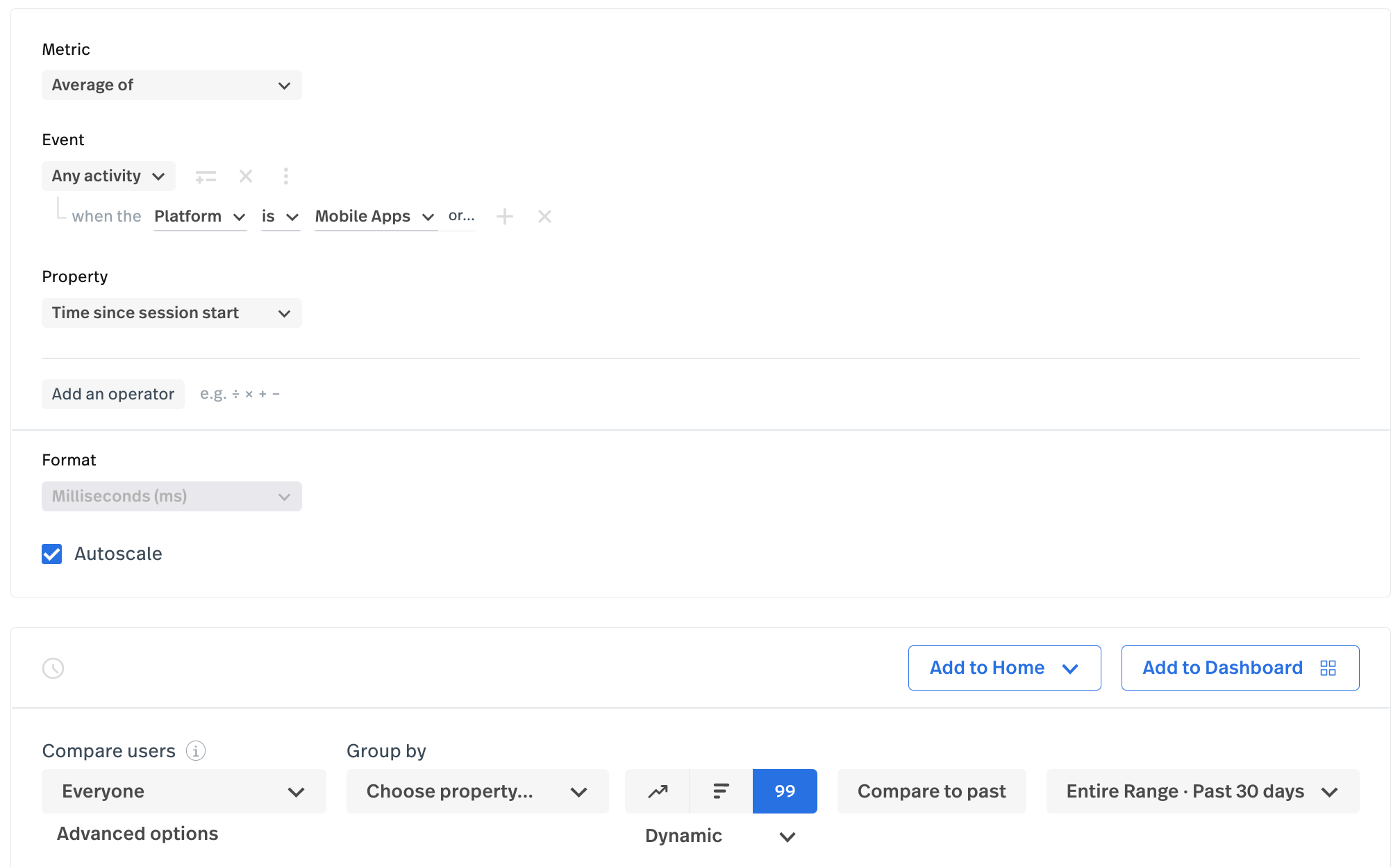The width and height of the screenshot is (1400, 867).
Task: Click the clock history icon
Action: 53,668
